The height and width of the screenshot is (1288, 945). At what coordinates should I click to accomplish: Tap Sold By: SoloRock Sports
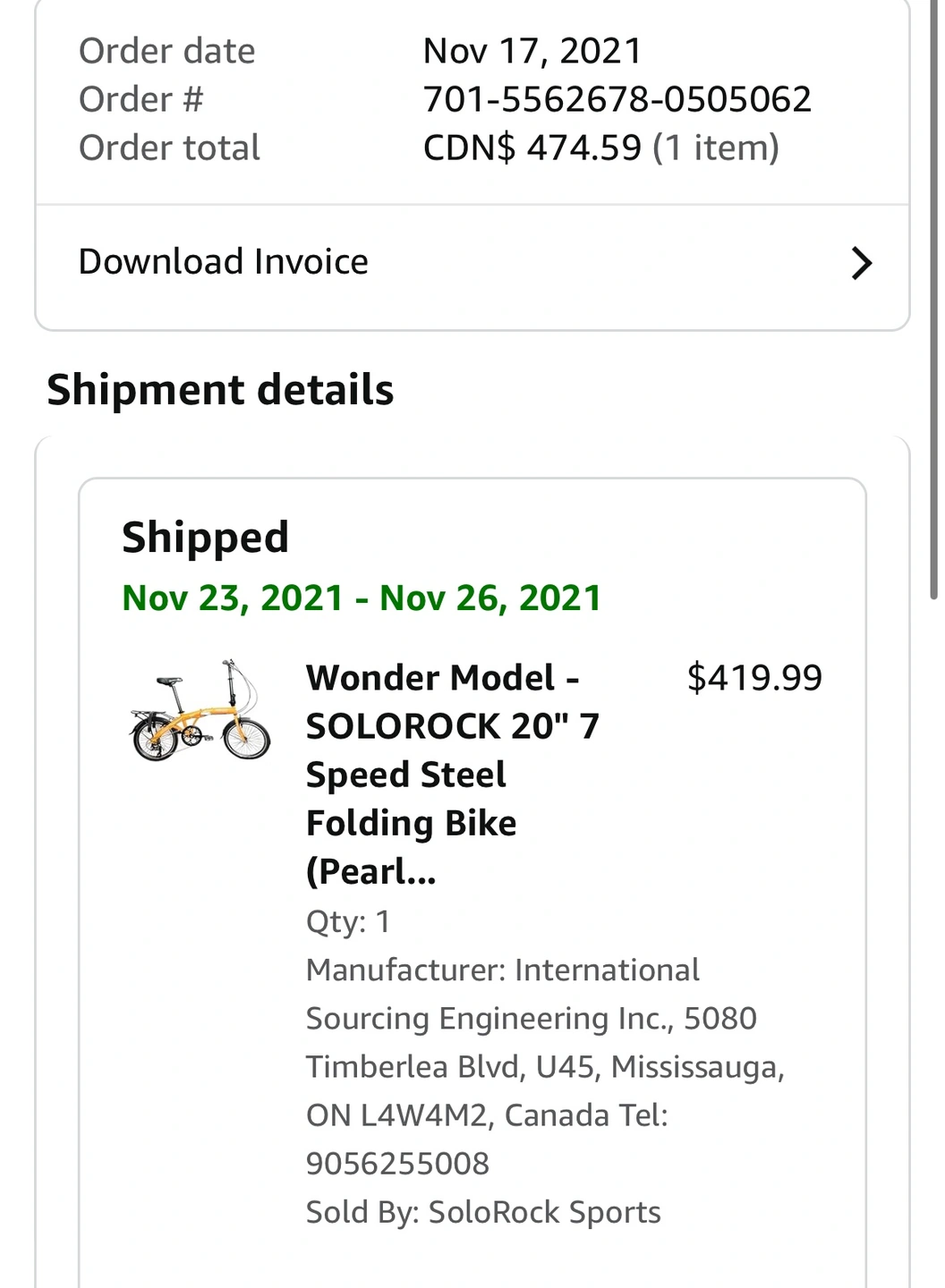(x=483, y=1212)
